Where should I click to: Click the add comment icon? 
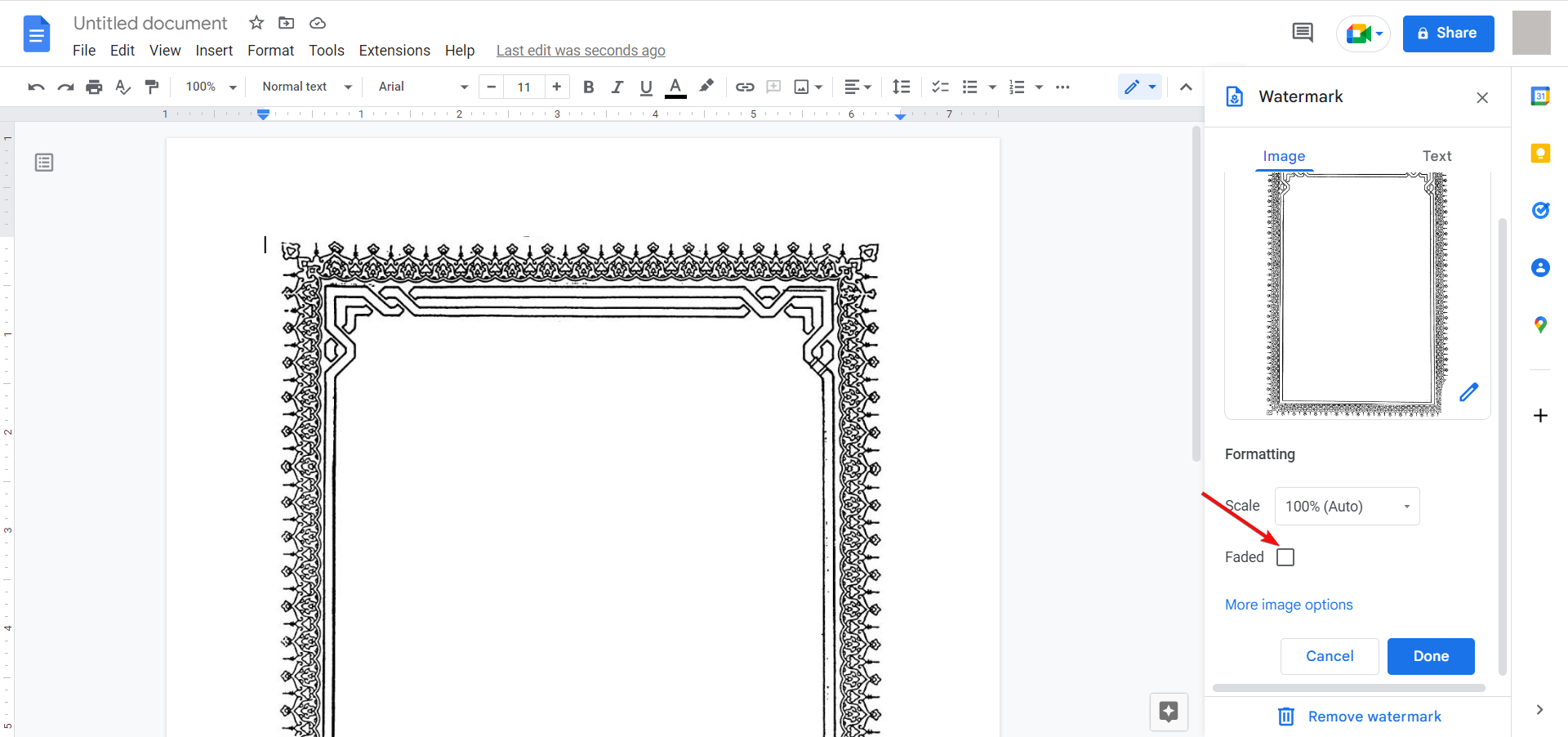773,87
